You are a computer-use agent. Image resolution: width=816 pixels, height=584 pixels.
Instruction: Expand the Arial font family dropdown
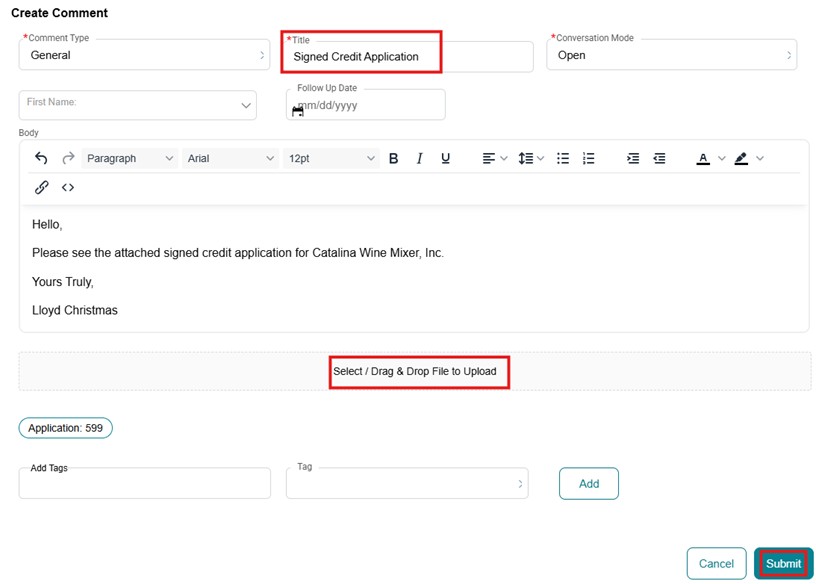(231, 158)
